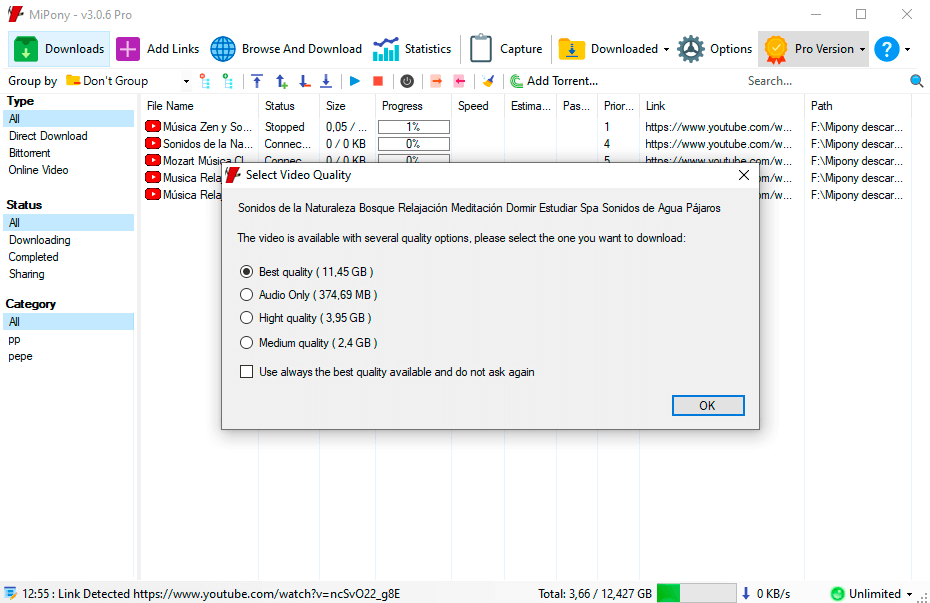Open the Group by Don't Group combo box
The height and width of the screenshot is (603, 930).
(x=128, y=81)
